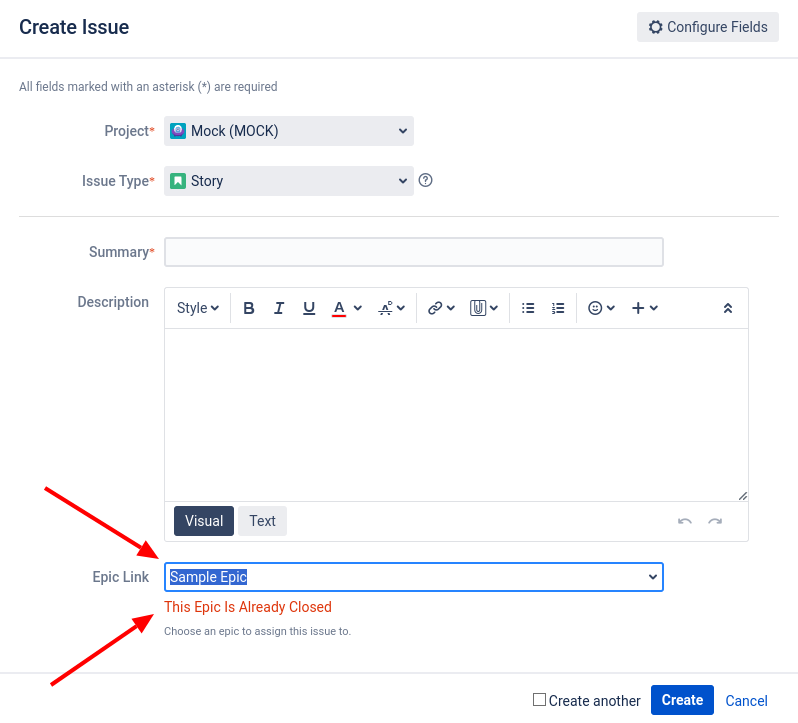
Task: Click into the Summary input field
Action: point(414,252)
